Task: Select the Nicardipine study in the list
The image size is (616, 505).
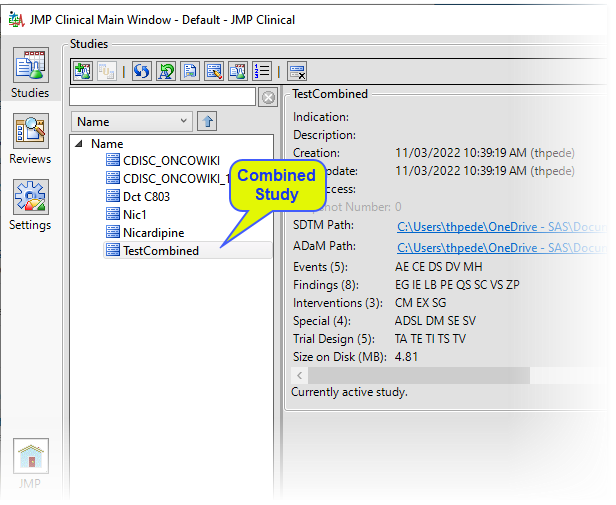Action: [x=153, y=233]
